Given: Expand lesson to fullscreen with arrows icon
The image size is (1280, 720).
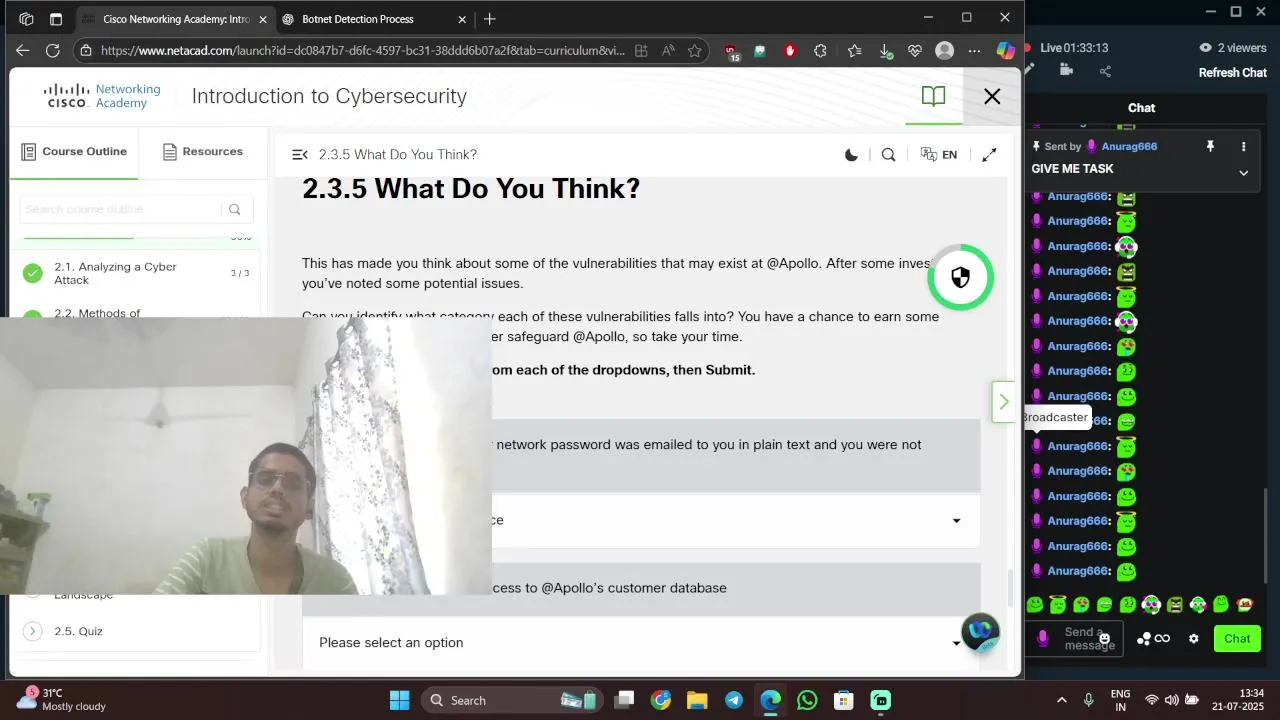Looking at the screenshot, I should pyautogui.click(x=989, y=155).
